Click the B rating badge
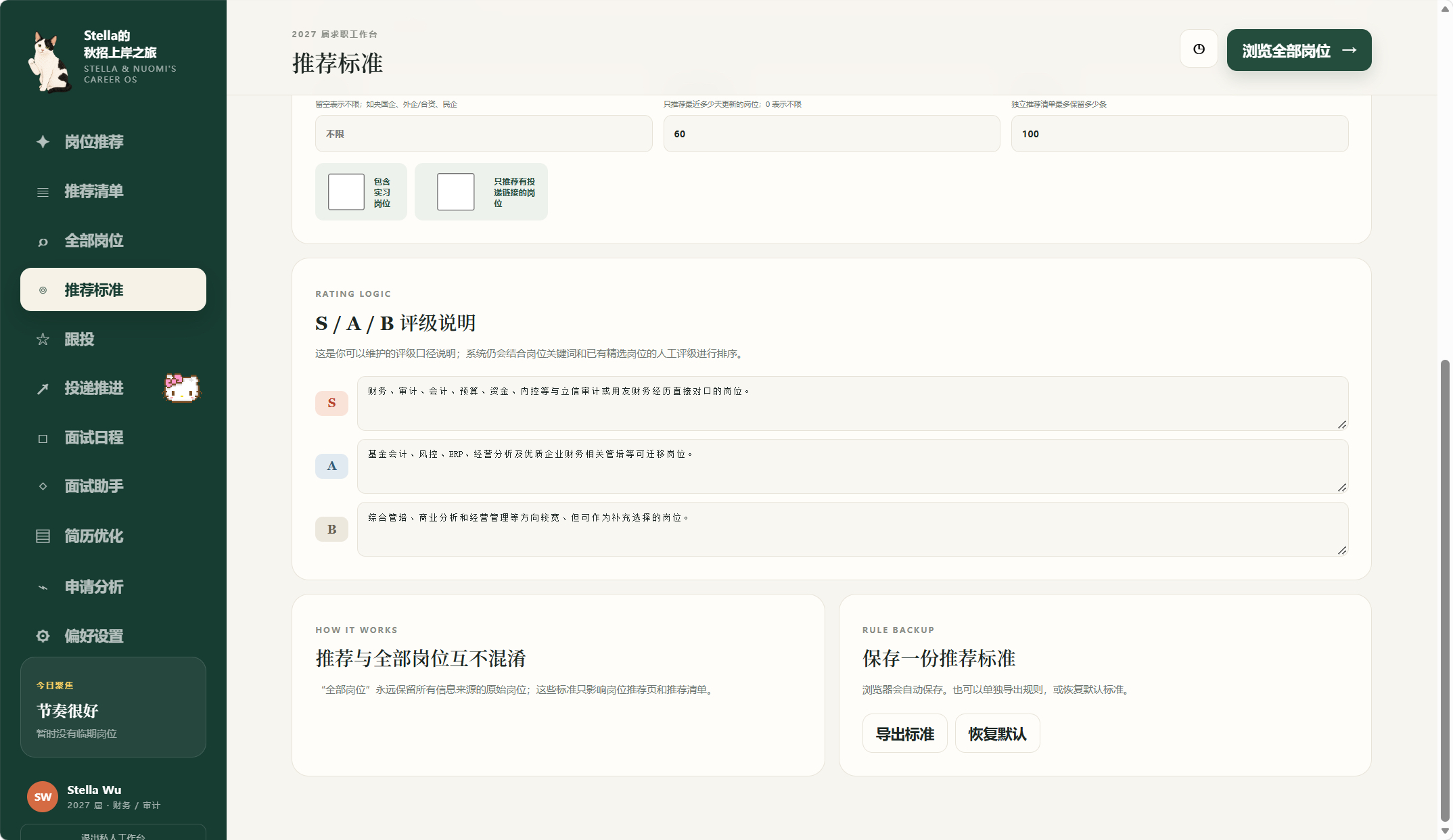Viewport: 1453px width, 840px height. (331, 530)
